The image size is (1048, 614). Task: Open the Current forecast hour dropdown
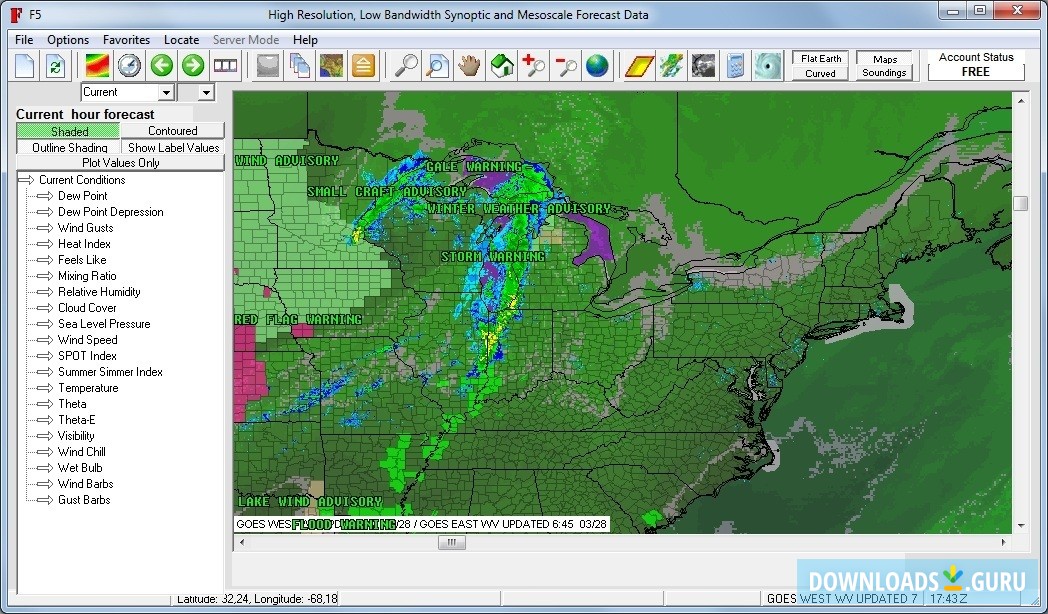(x=128, y=92)
